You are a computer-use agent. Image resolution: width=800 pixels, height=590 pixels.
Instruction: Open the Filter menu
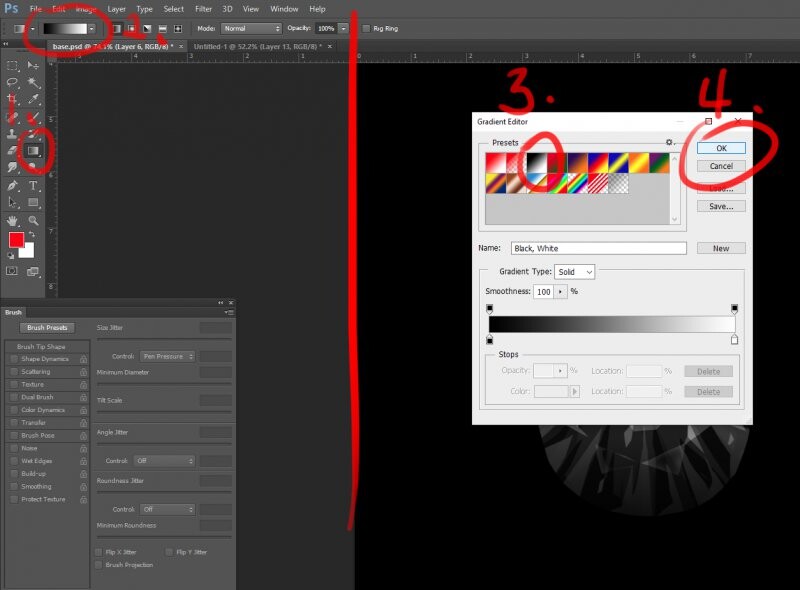pyautogui.click(x=201, y=9)
